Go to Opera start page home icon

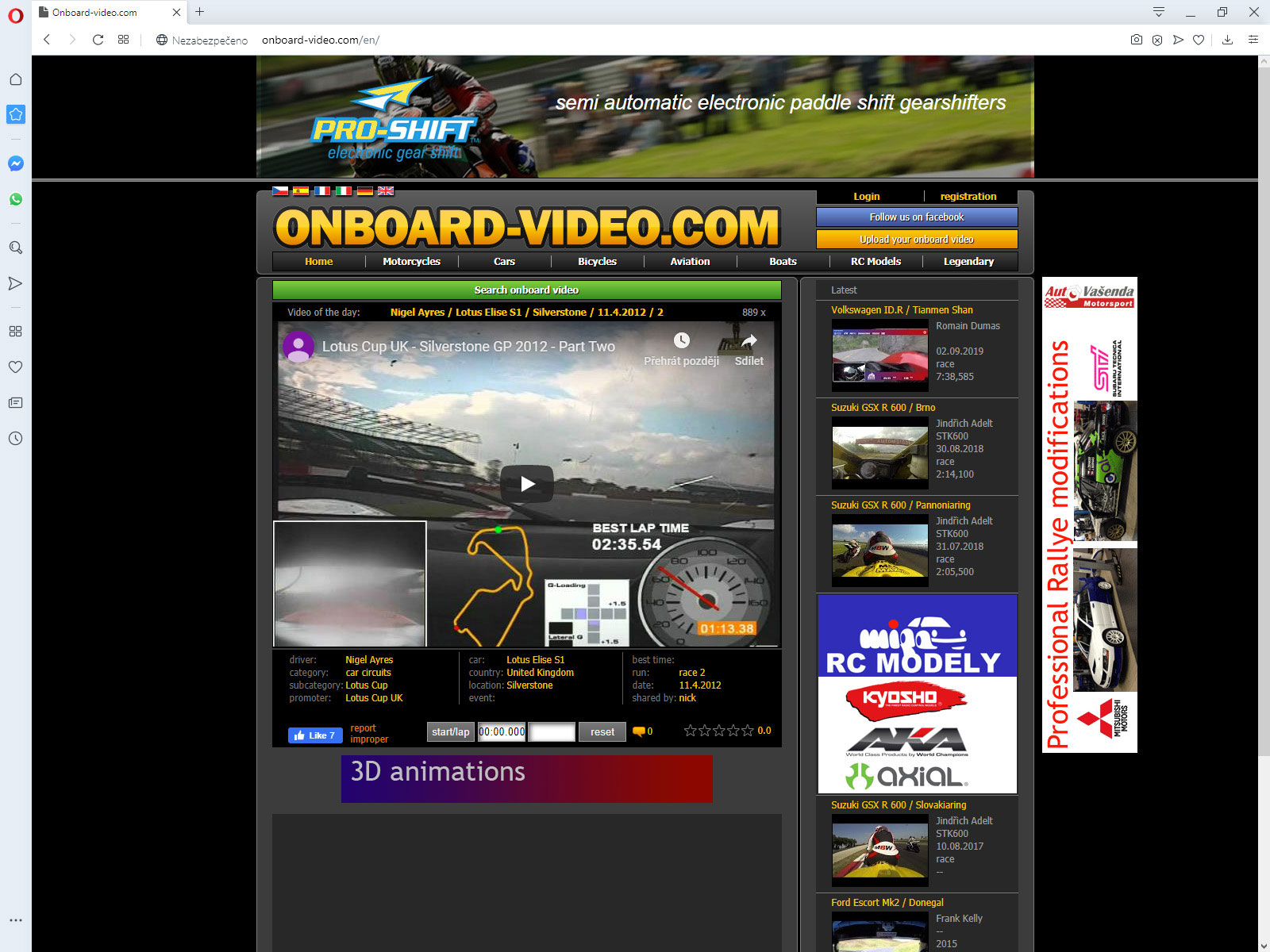[15, 79]
